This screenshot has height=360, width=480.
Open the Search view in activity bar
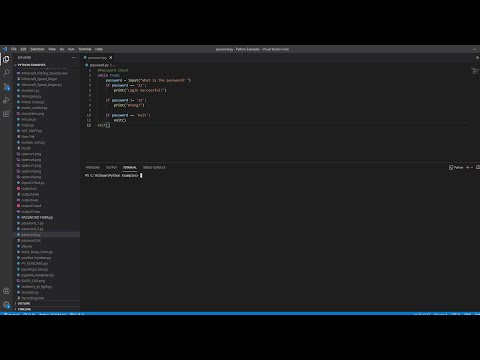point(6,73)
